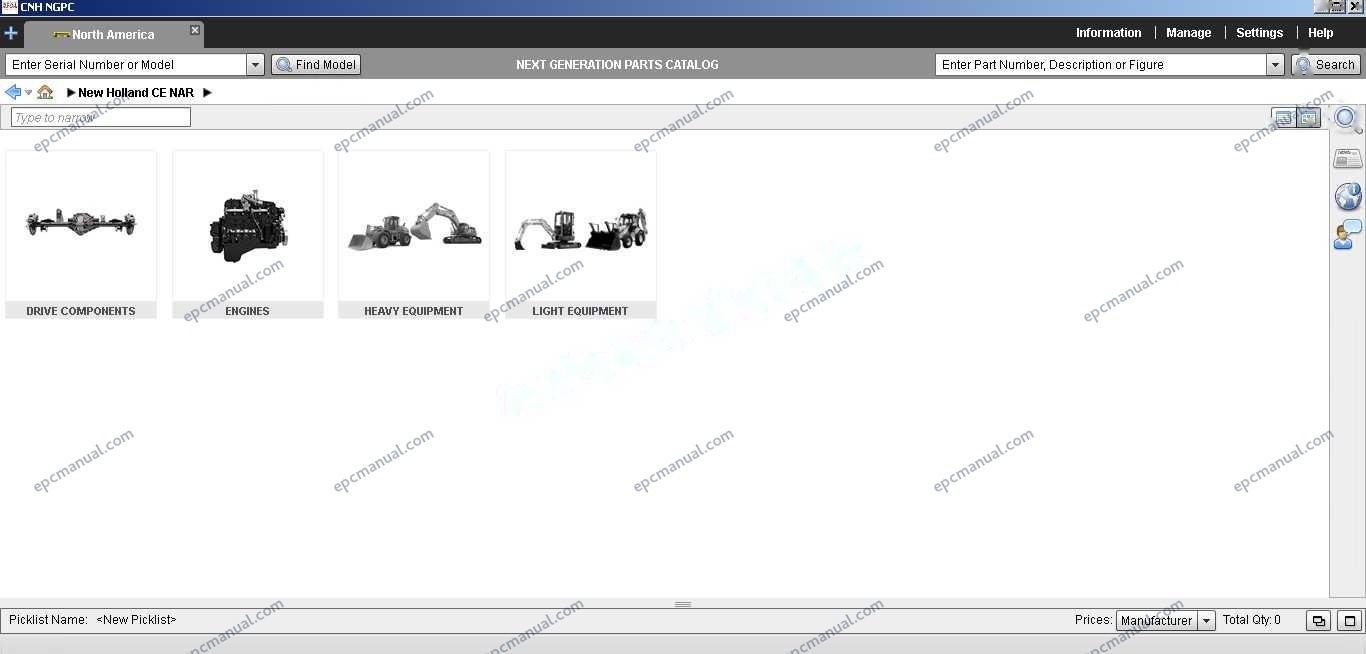Viewport: 1366px width, 654px height.
Task: Expand the part number search dropdown
Action: [1275, 65]
